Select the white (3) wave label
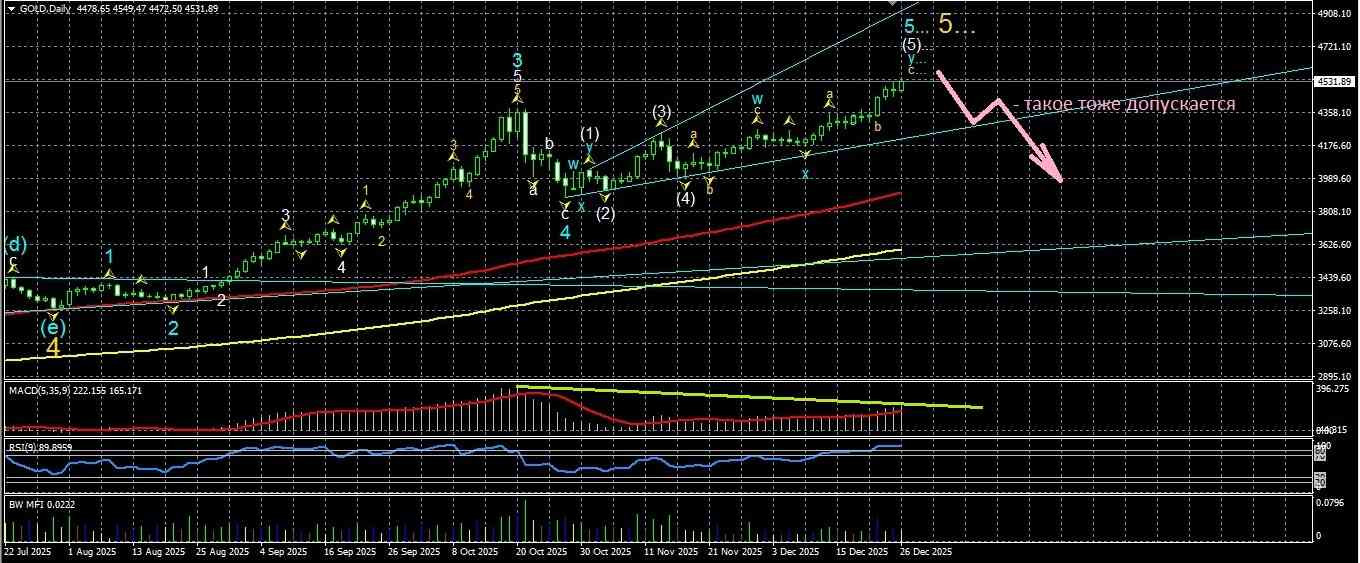Image resolution: width=1360 pixels, height=563 pixels. tap(662, 111)
